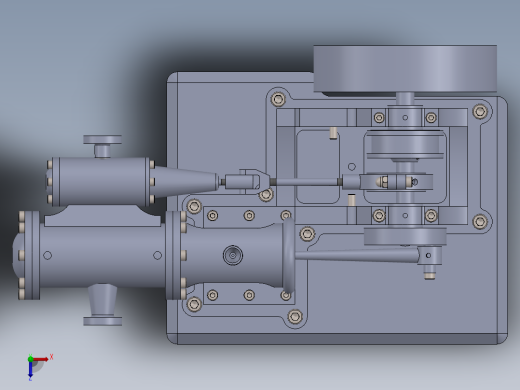Image resolution: width=520 pixels, height=390 pixels.
Task: Click the small hole in the frame near the pulley
Action: 352,166
